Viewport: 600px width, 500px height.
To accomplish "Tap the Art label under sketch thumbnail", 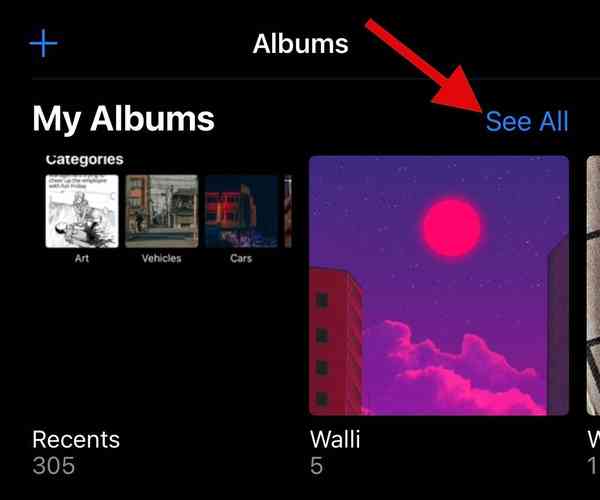I will [82, 259].
